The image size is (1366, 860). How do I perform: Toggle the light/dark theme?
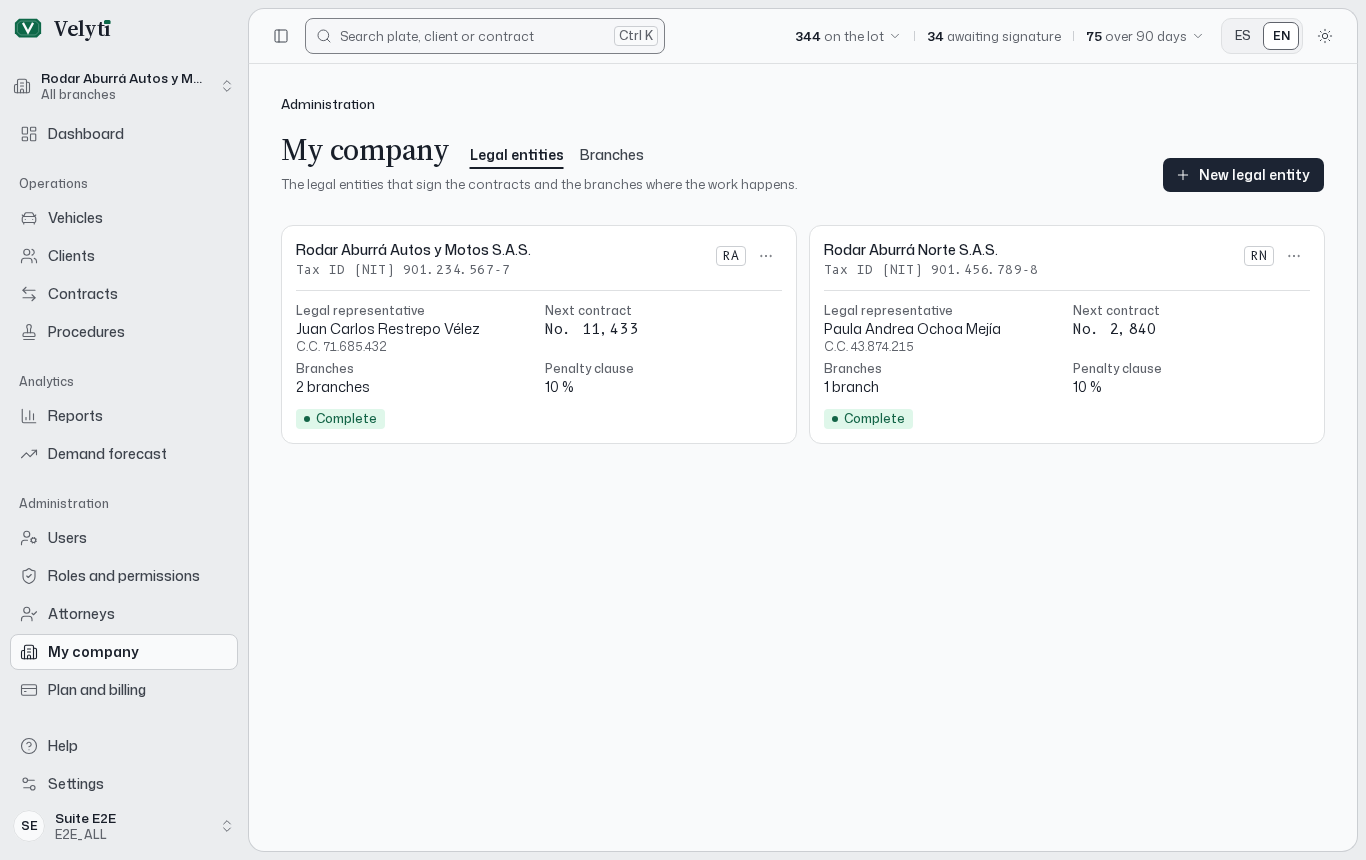[x=1325, y=36]
